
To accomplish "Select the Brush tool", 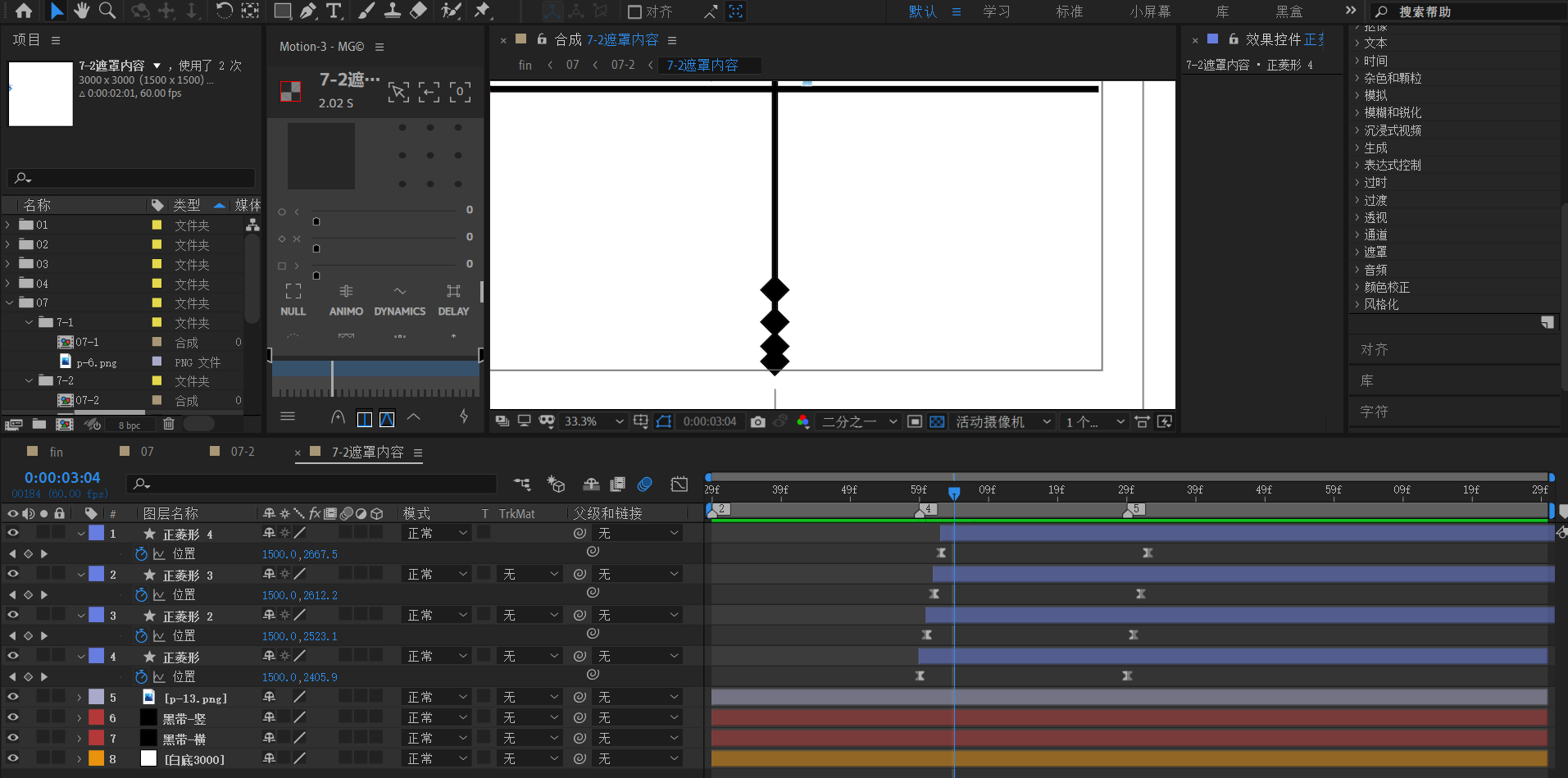I will pyautogui.click(x=366, y=11).
